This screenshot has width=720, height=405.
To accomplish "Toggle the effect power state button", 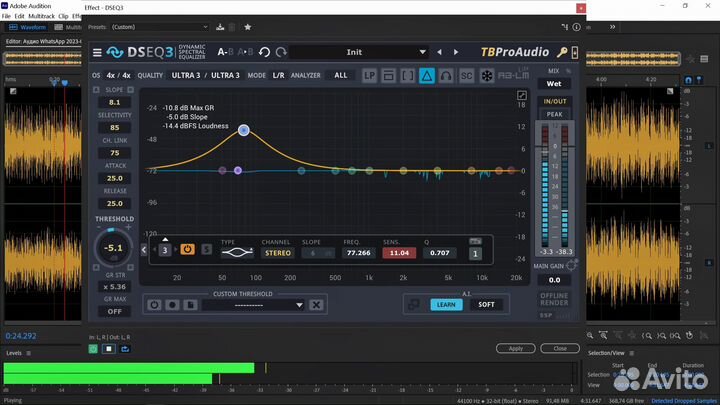I will tap(93, 348).
